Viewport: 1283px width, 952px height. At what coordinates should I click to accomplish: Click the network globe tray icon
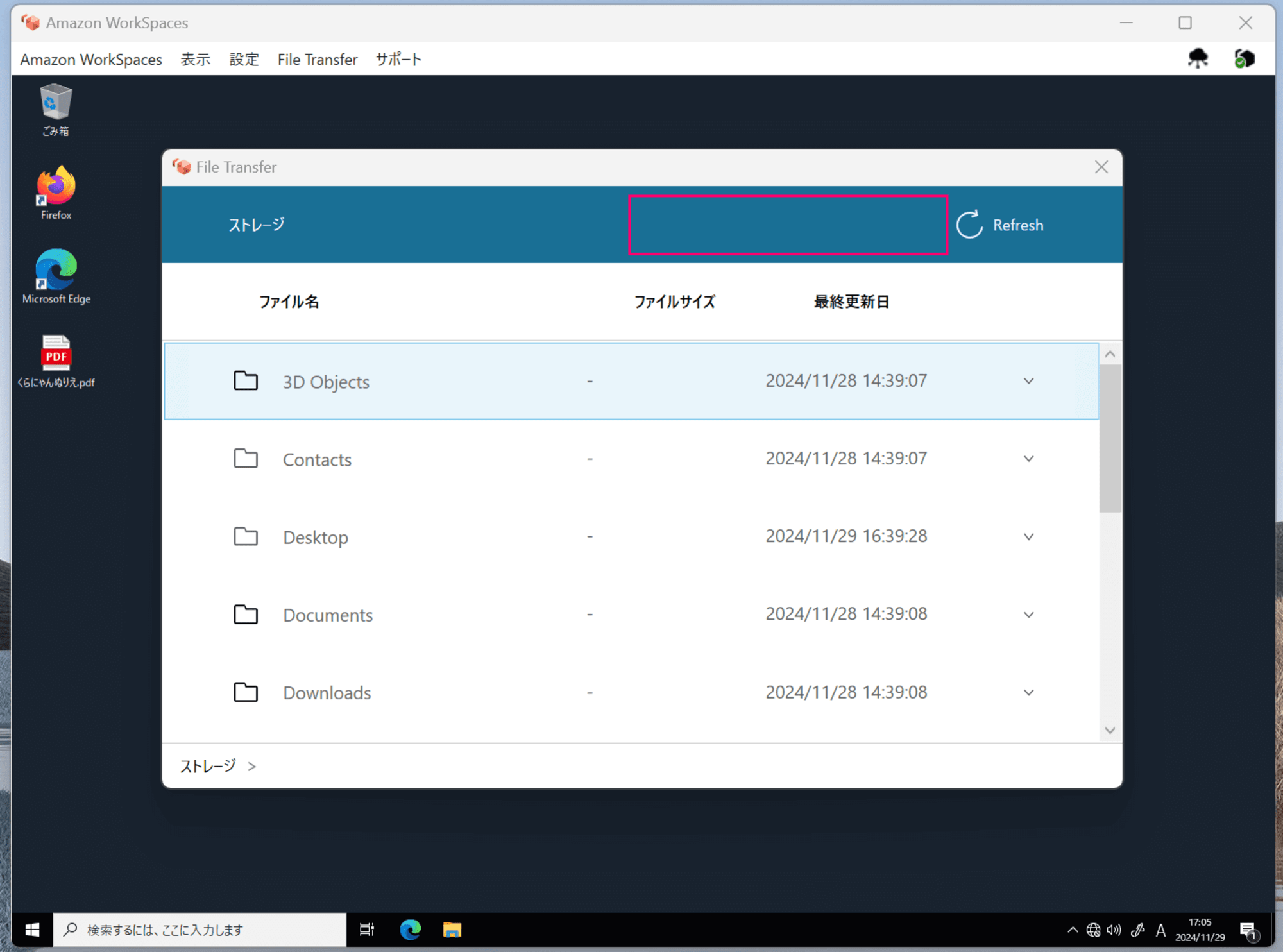tap(1093, 930)
